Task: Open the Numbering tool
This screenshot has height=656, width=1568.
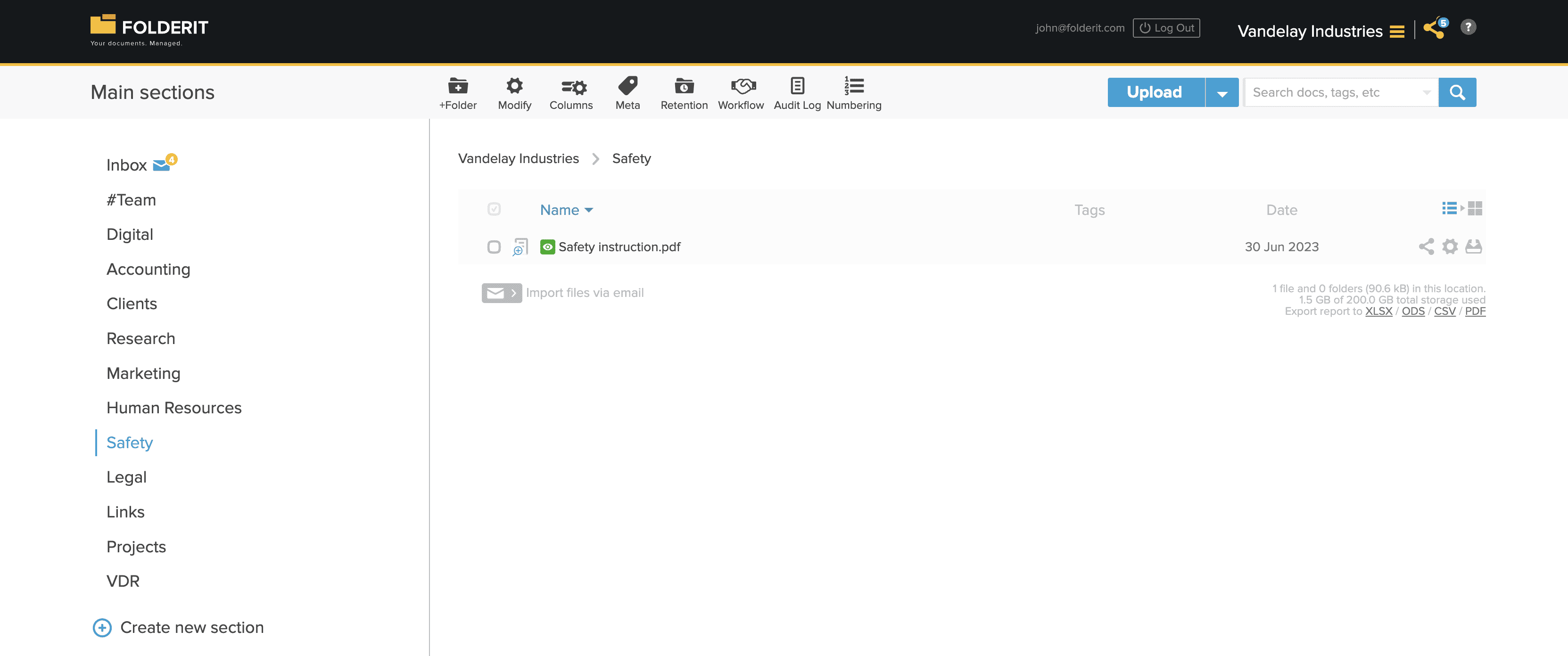Action: click(853, 93)
